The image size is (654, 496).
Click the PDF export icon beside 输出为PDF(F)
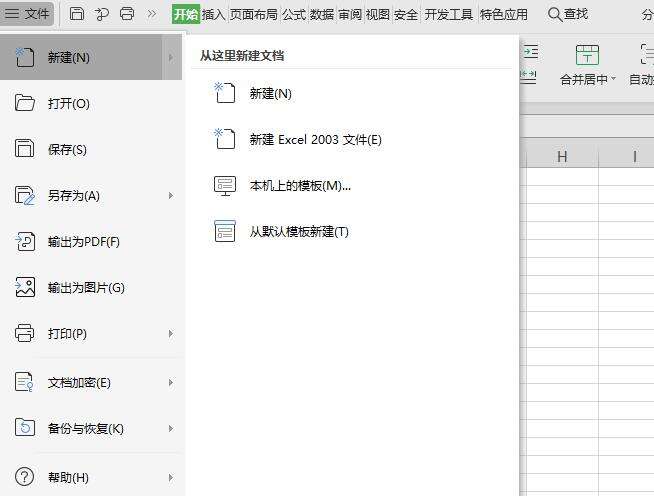tap(25, 241)
